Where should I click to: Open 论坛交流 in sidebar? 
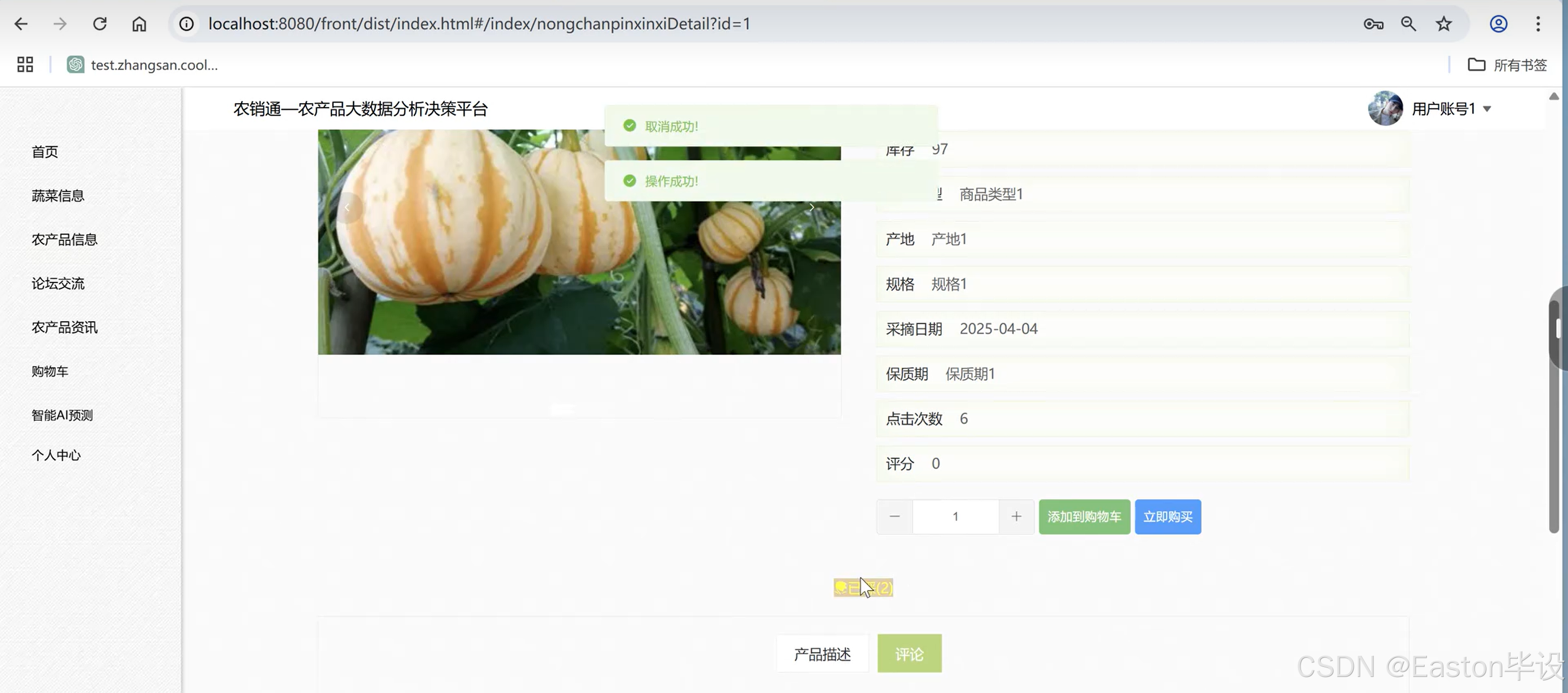pyautogui.click(x=58, y=283)
